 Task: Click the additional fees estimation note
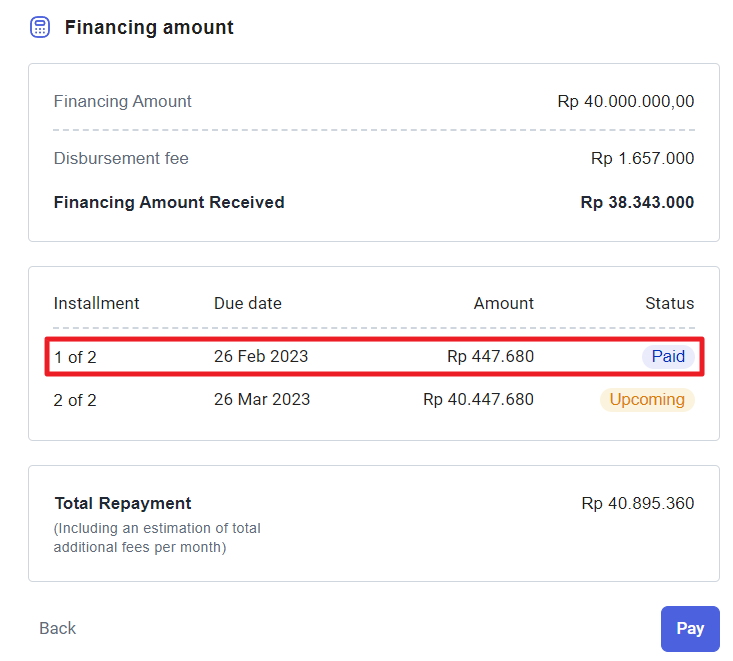(x=157, y=538)
